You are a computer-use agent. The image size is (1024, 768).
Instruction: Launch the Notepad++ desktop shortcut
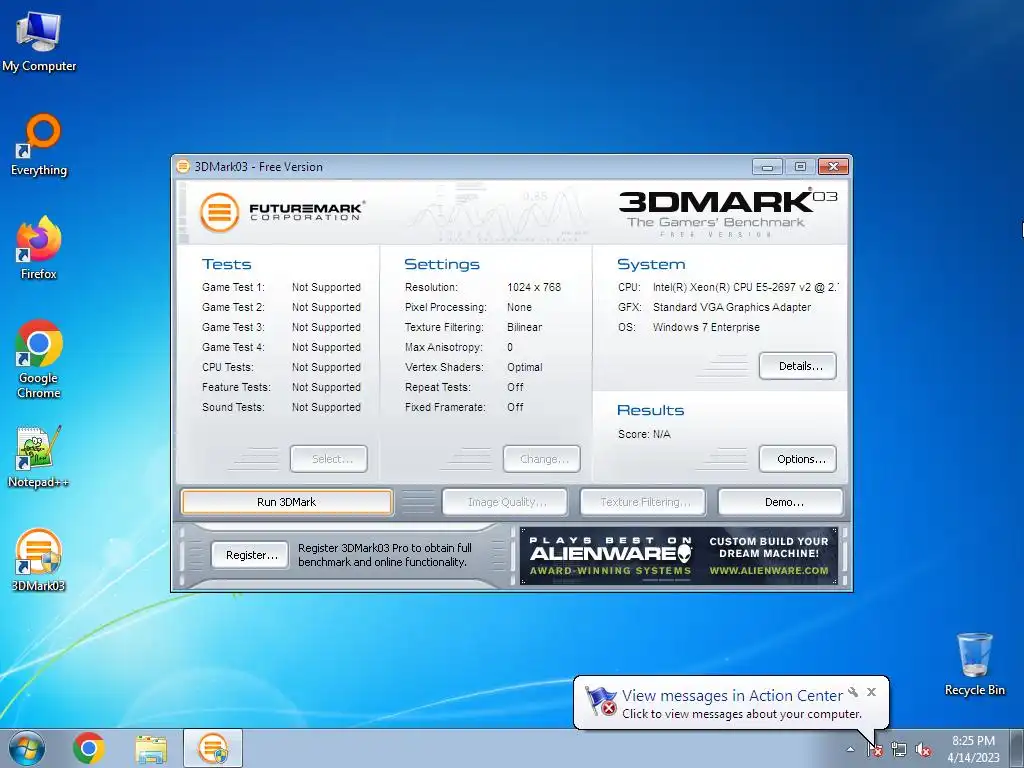tap(39, 456)
